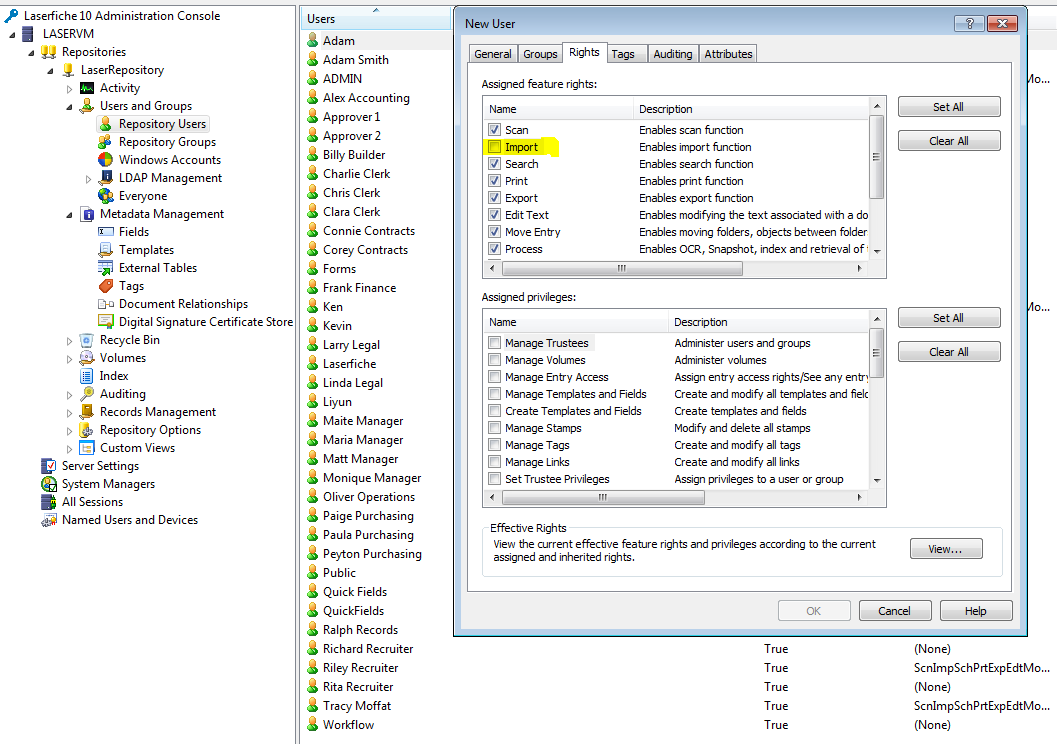The width and height of the screenshot is (1057, 744).
Task: Click the All Sessions icon
Action: [49, 502]
